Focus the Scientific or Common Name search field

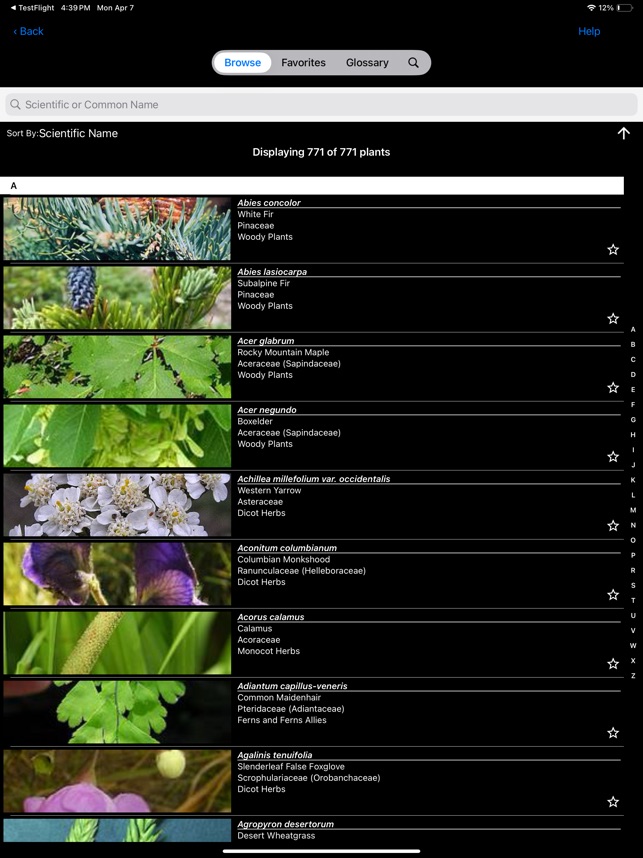pyautogui.click(x=321, y=105)
